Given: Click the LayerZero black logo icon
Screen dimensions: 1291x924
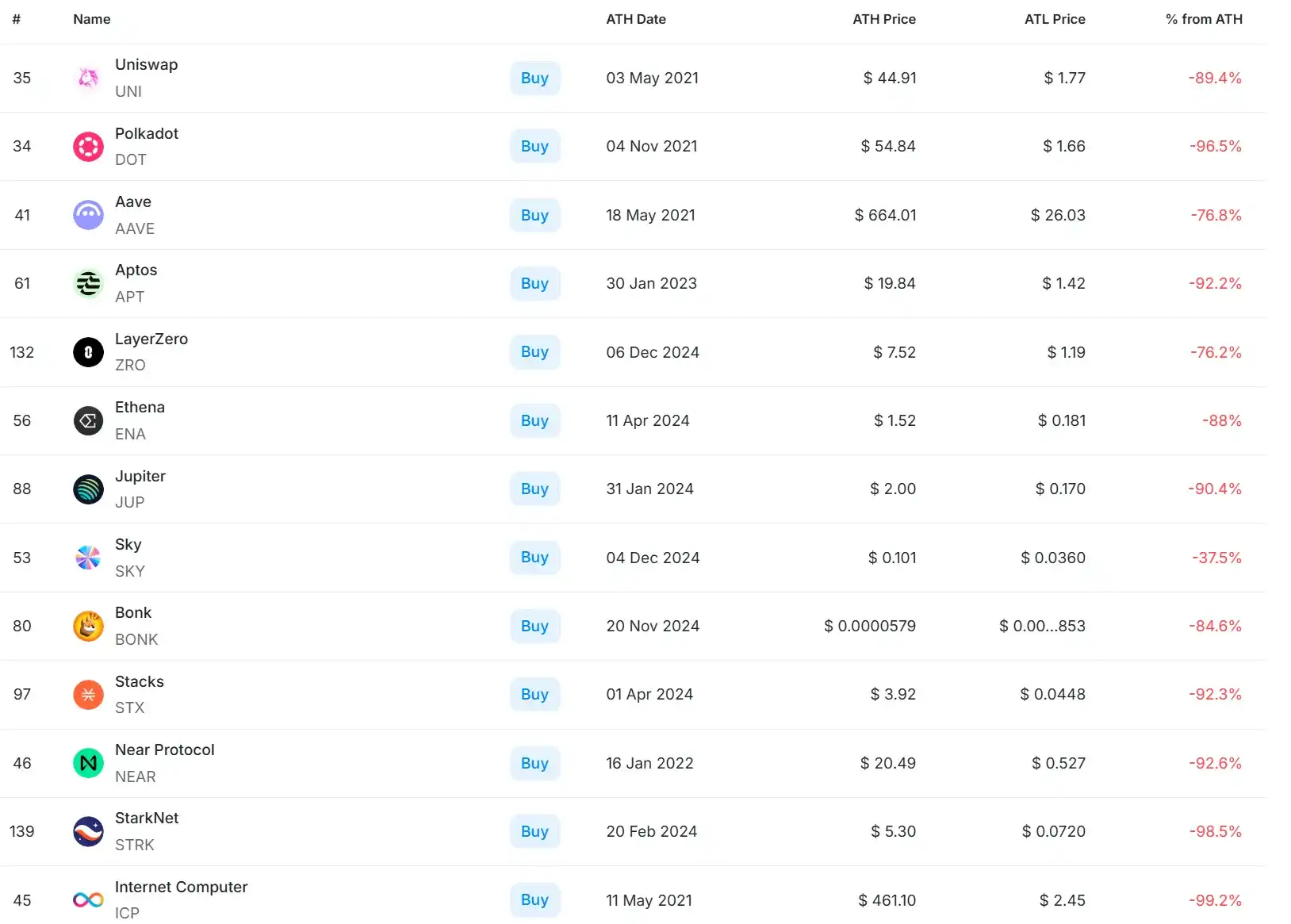Looking at the screenshot, I should (88, 352).
